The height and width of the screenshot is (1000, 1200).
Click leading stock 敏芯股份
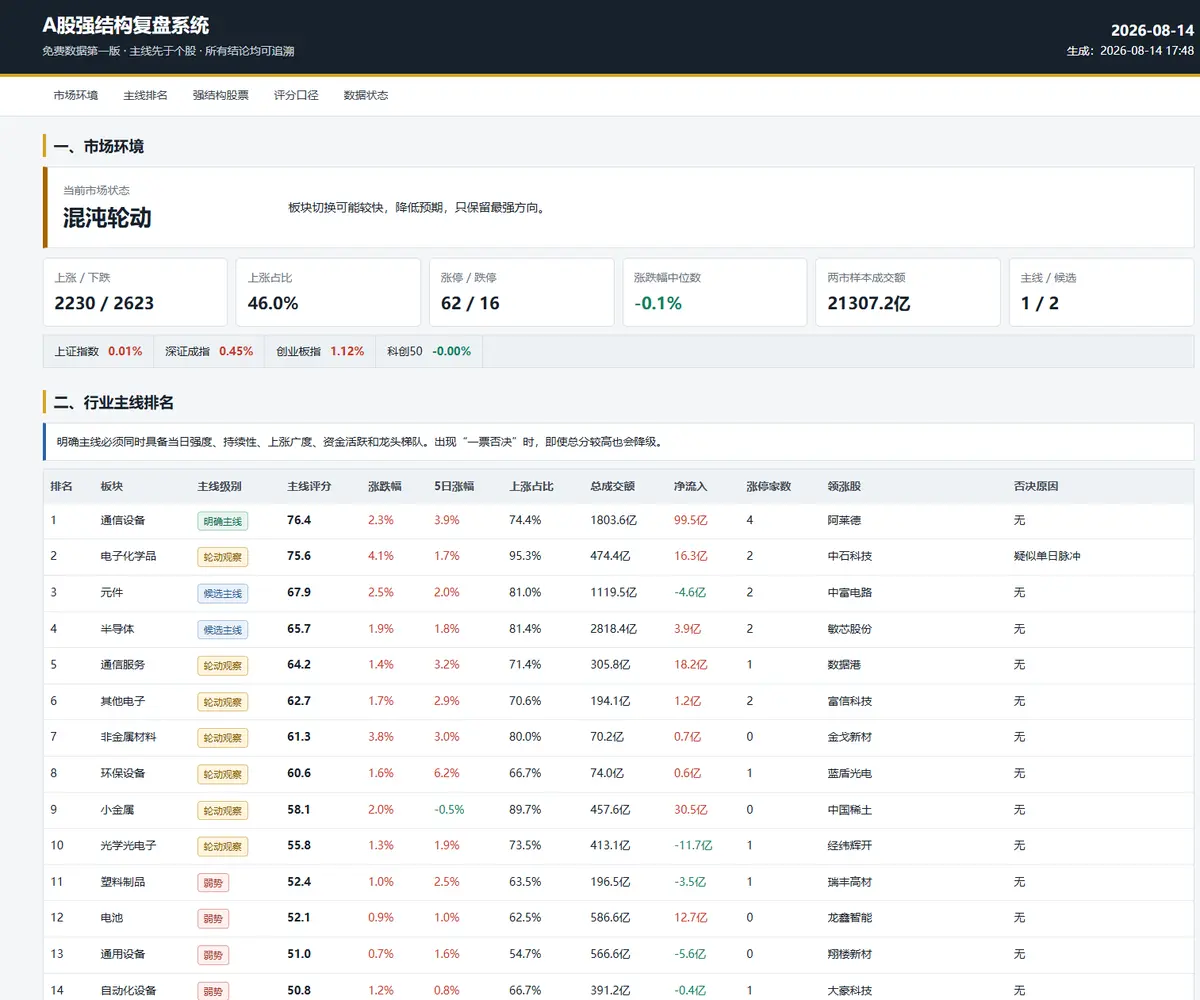click(850, 628)
